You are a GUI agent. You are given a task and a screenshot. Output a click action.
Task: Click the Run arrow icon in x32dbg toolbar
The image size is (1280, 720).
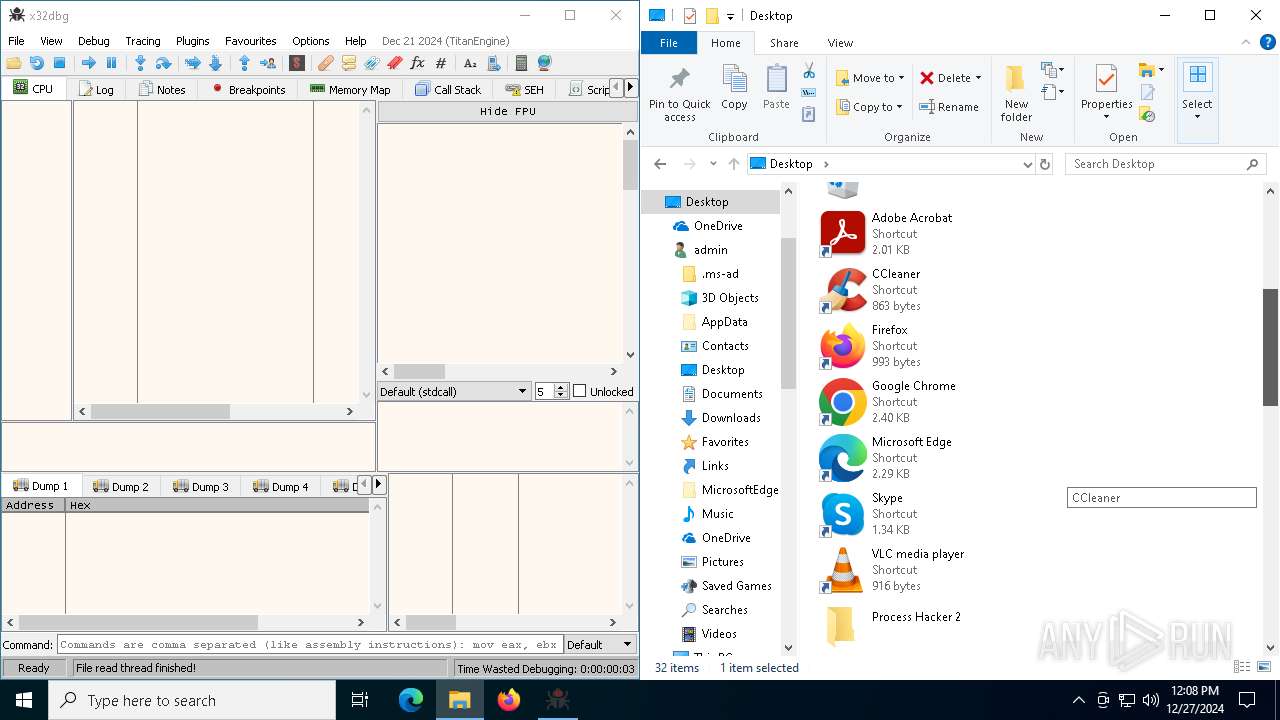(x=88, y=63)
